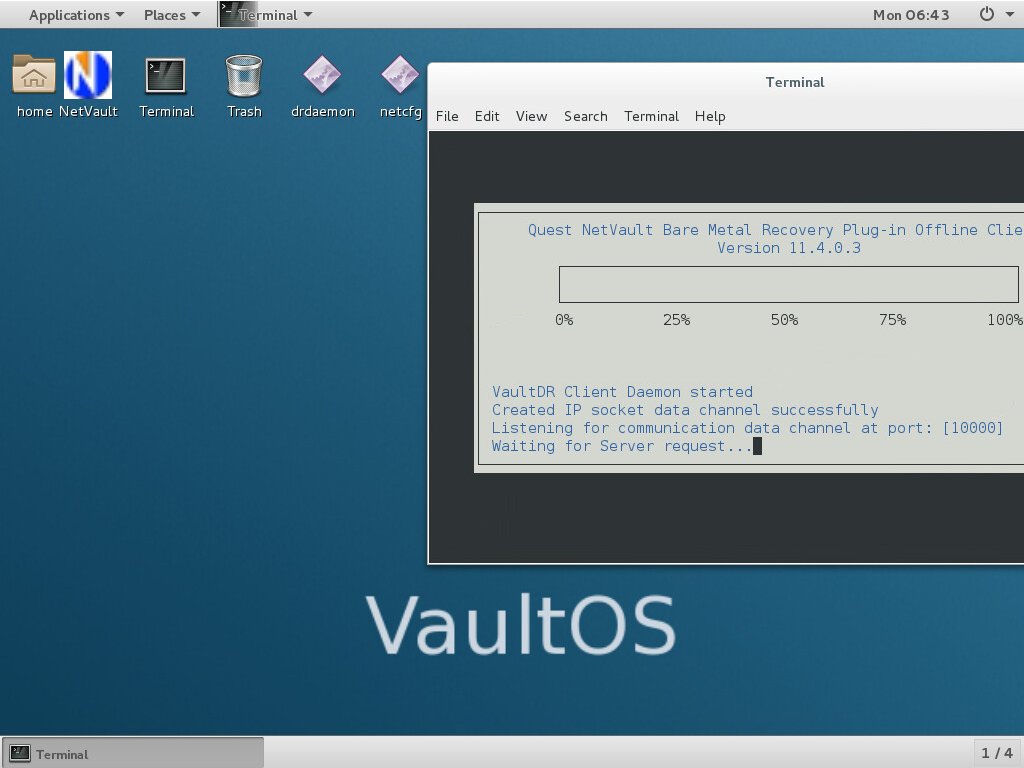The width and height of the screenshot is (1024, 768).
Task: Open the Places menu
Action: (172, 14)
